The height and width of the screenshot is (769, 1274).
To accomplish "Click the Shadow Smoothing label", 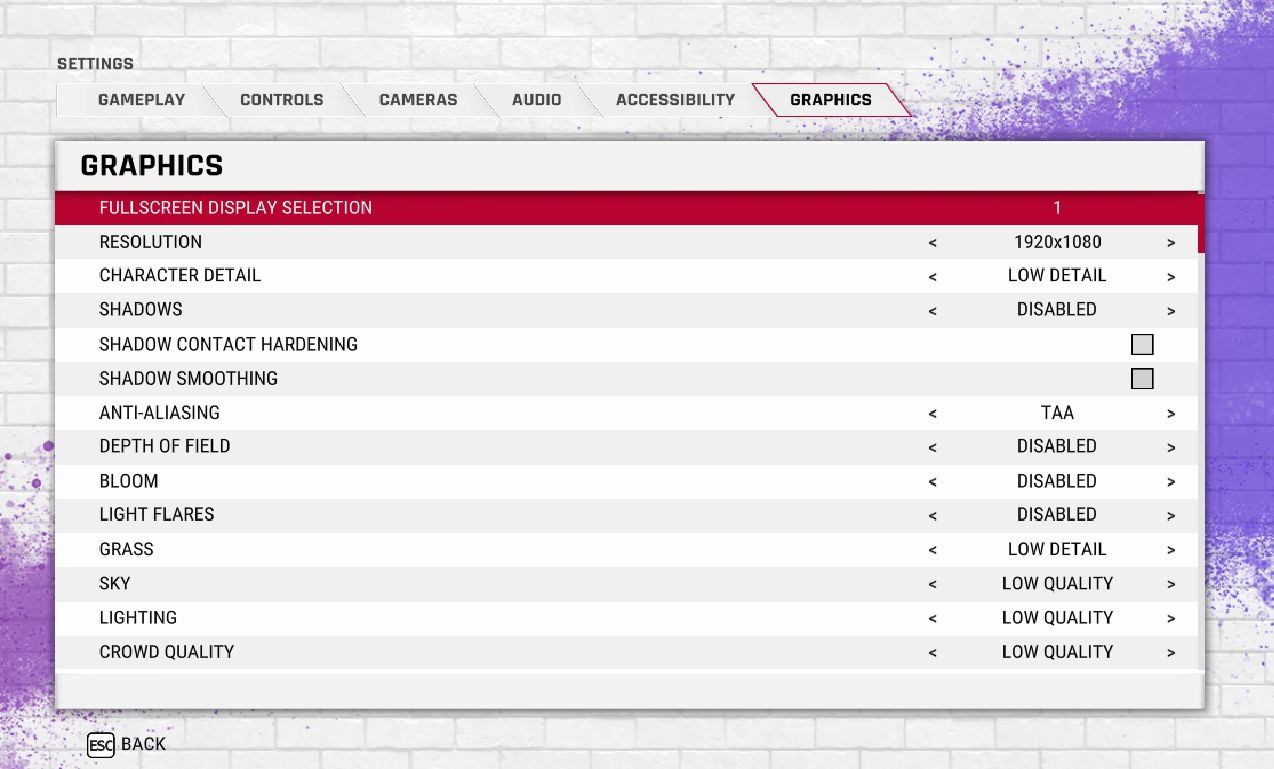I will [x=189, y=379].
